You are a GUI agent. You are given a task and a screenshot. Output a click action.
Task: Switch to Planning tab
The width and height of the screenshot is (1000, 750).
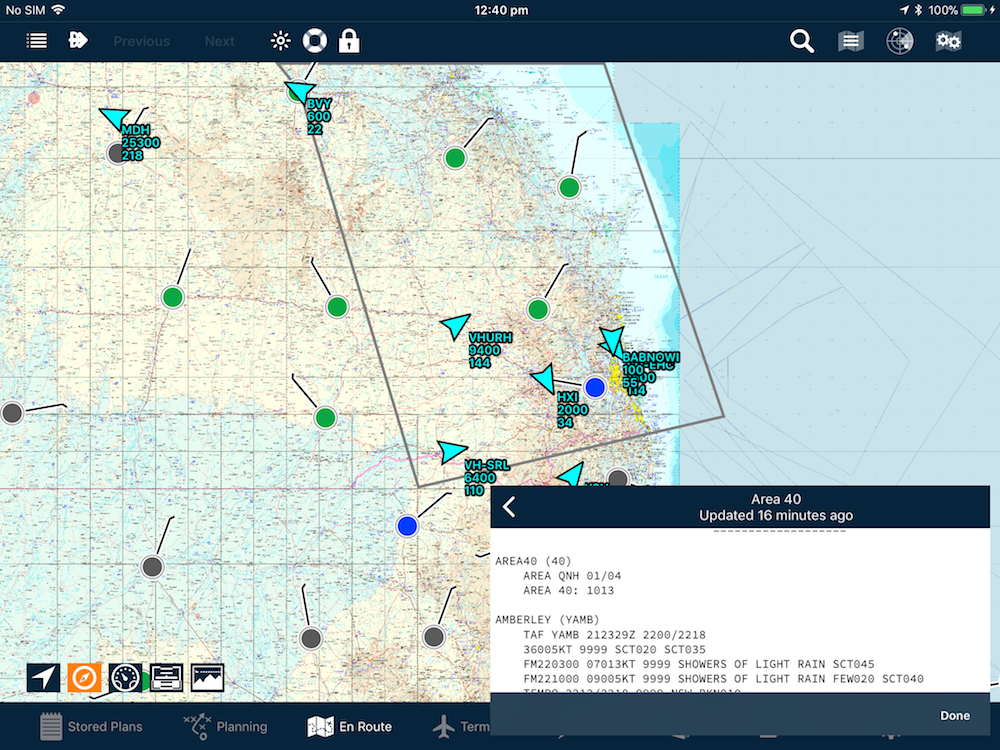click(x=226, y=726)
